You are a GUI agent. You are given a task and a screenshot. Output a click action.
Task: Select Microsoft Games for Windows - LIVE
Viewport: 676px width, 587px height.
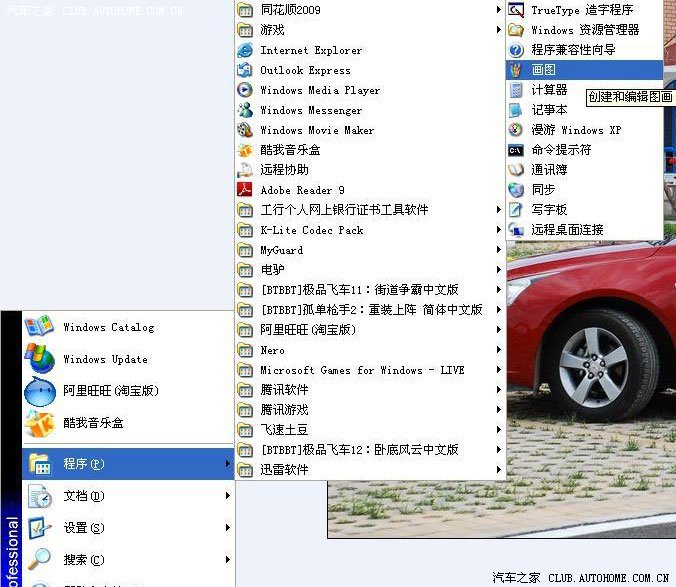(370, 370)
